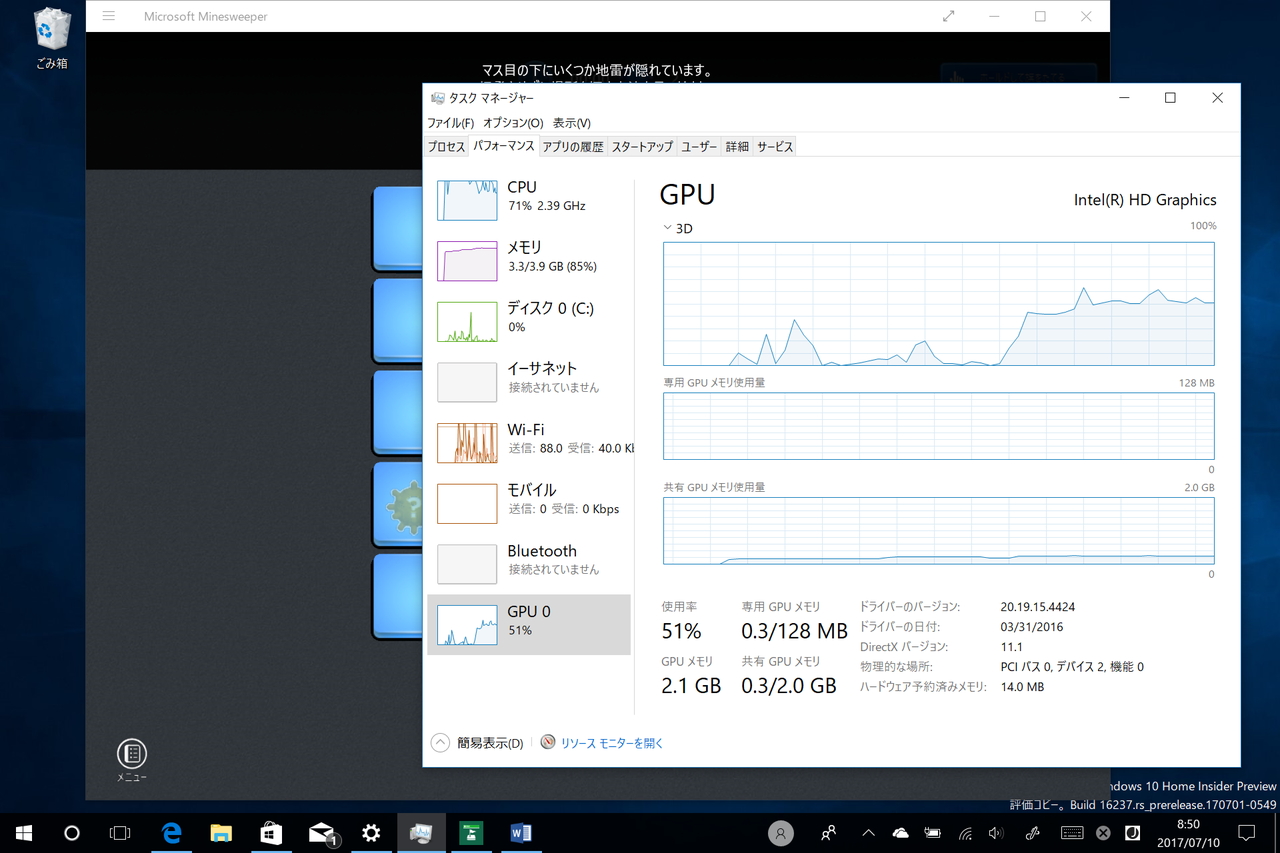The image size is (1280, 853).
Task: Open the オプション(O) menu
Action: click(x=513, y=123)
